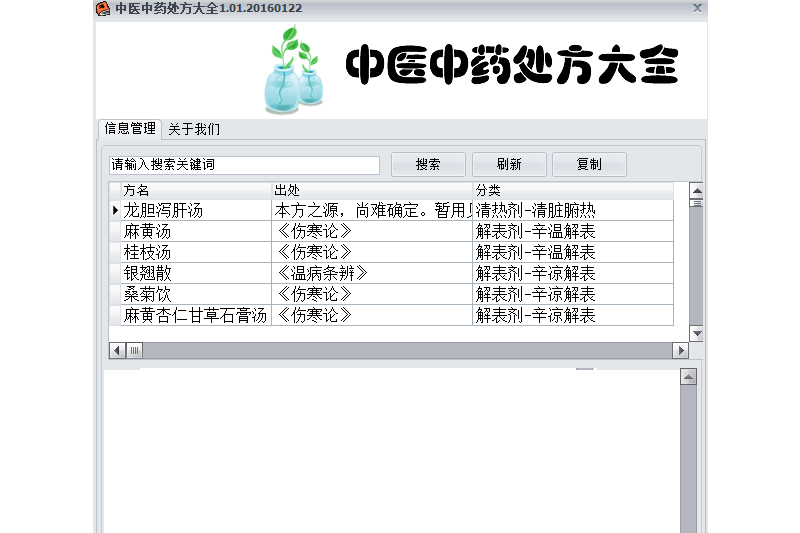Sort by the 分类 column header
Screen dimensions: 800x533
click(x=572, y=190)
